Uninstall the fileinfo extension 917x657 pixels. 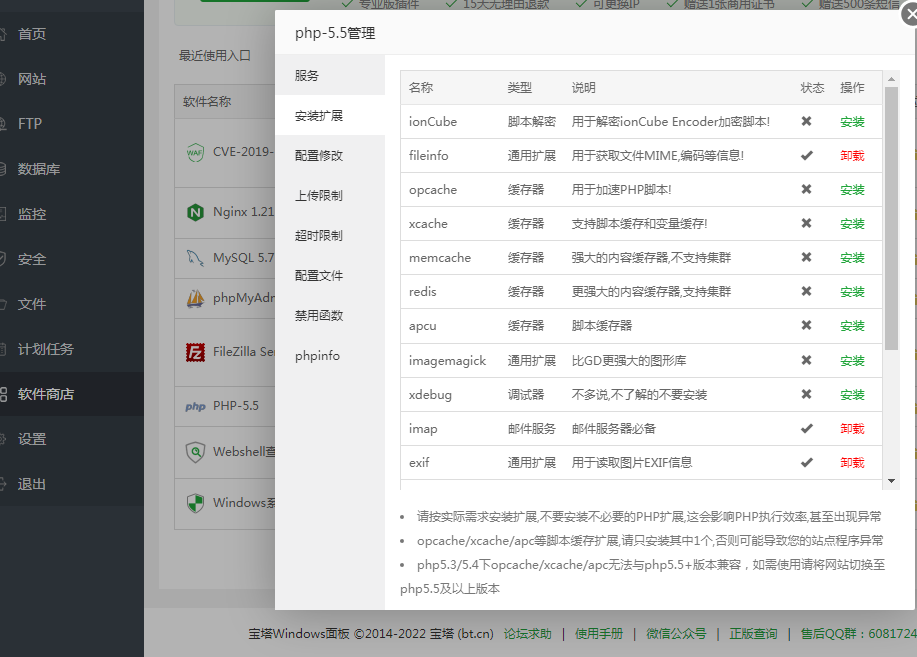852,156
